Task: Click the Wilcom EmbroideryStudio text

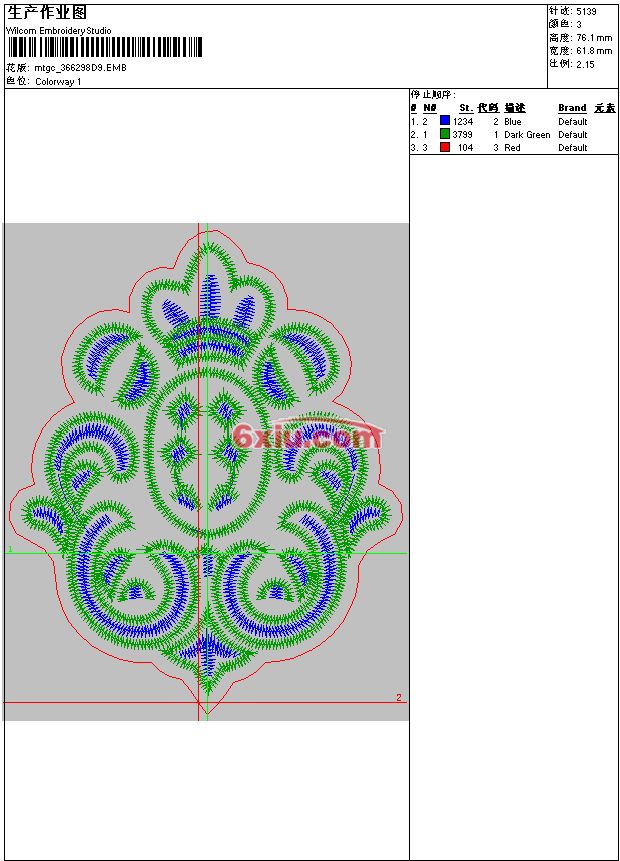Action: pyautogui.click(x=59, y=31)
